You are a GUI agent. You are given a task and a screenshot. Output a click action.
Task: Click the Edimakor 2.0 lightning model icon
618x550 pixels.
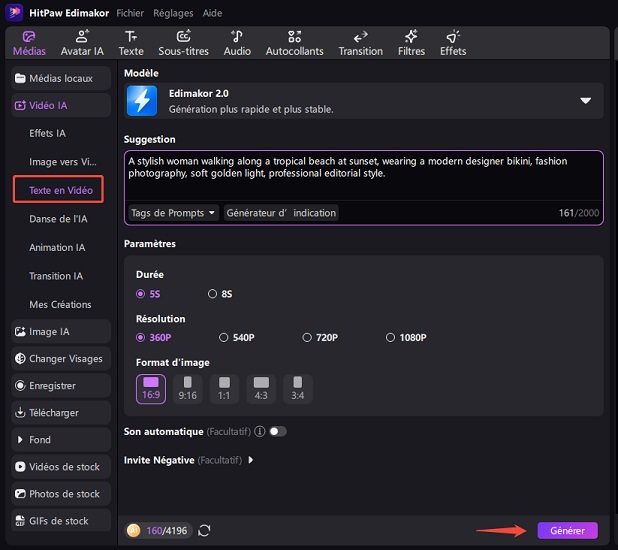click(x=142, y=101)
